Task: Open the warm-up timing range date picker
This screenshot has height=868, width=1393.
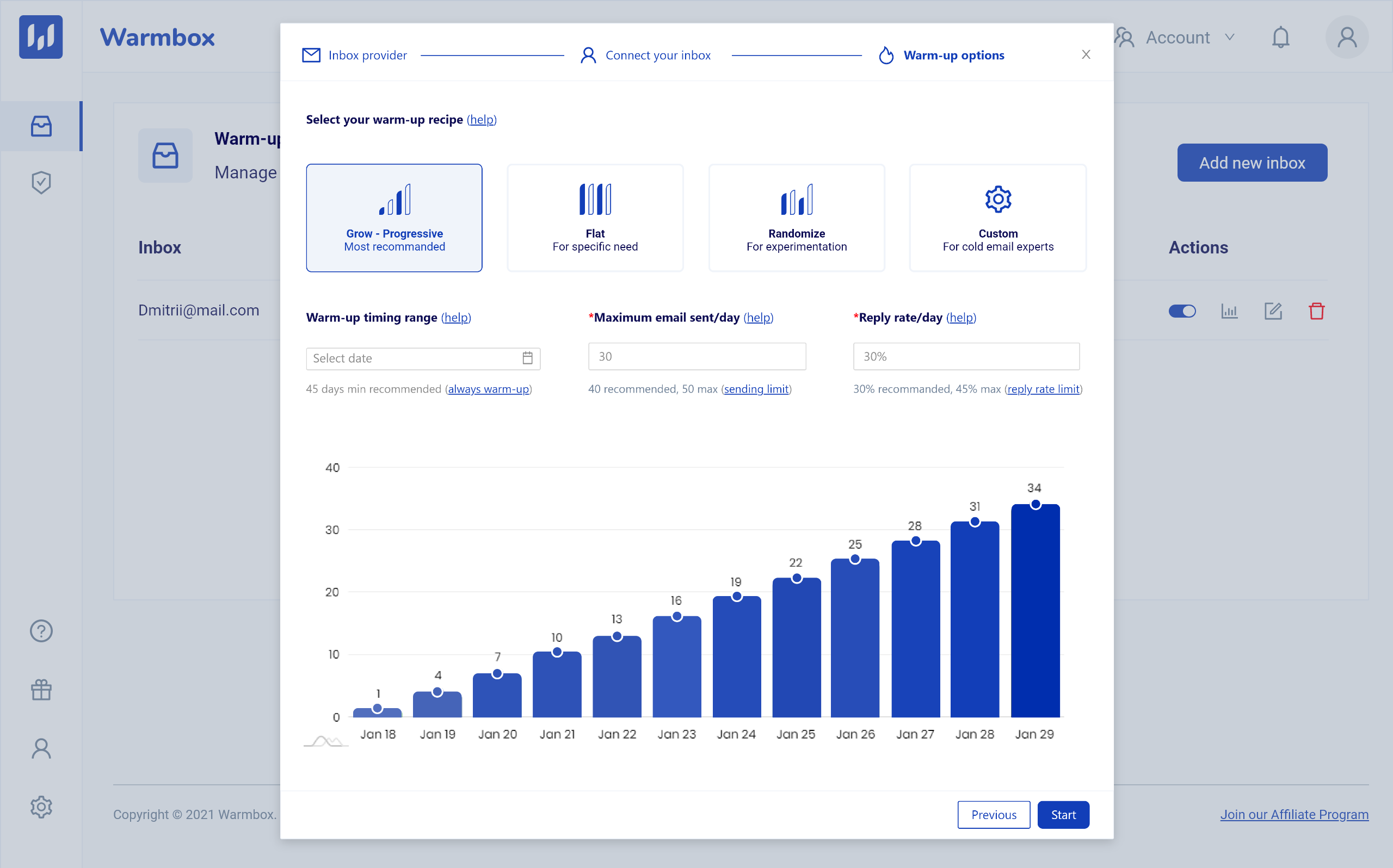Action: point(527,358)
